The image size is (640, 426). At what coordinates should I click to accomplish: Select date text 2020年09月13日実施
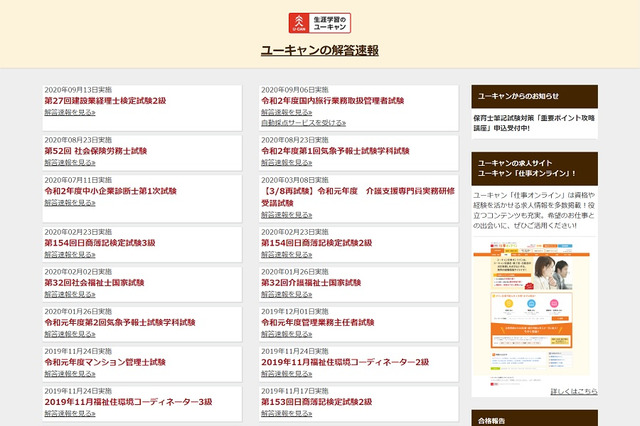[x=78, y=90]
